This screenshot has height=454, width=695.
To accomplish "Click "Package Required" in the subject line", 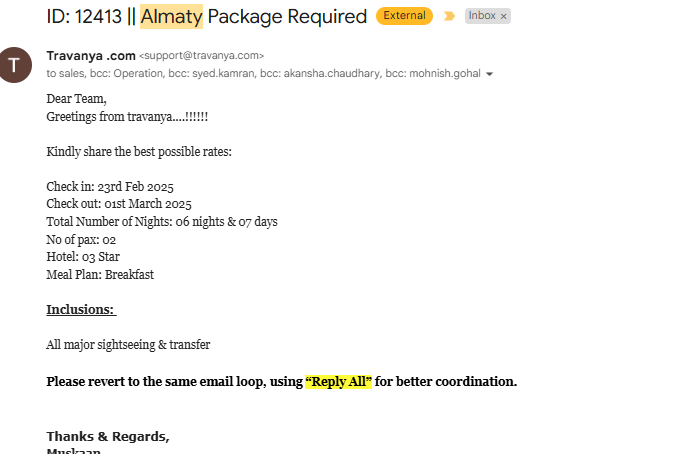I will coord(287,17).
